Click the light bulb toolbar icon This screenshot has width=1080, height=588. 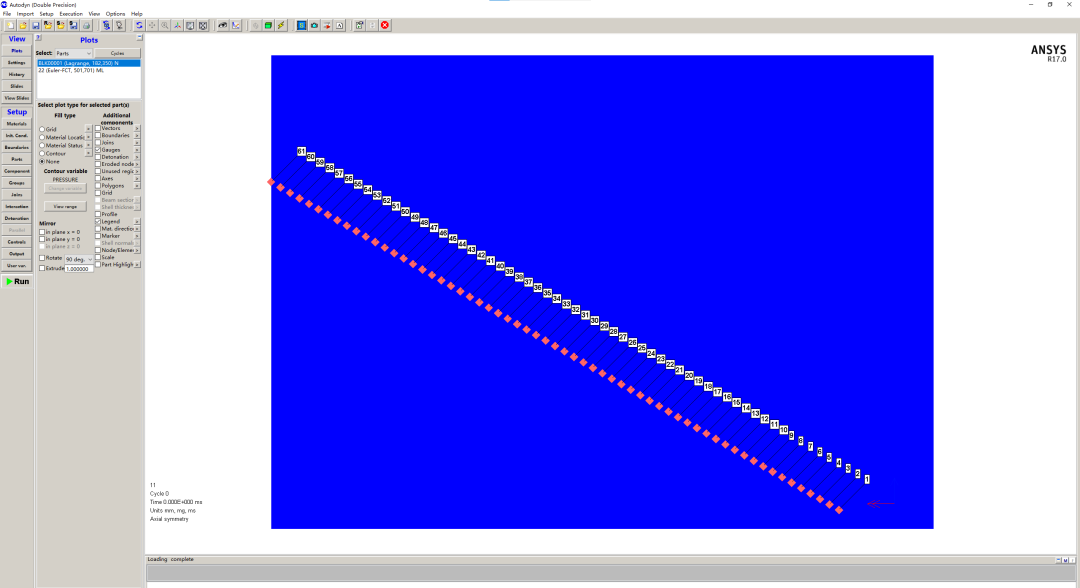119,25
